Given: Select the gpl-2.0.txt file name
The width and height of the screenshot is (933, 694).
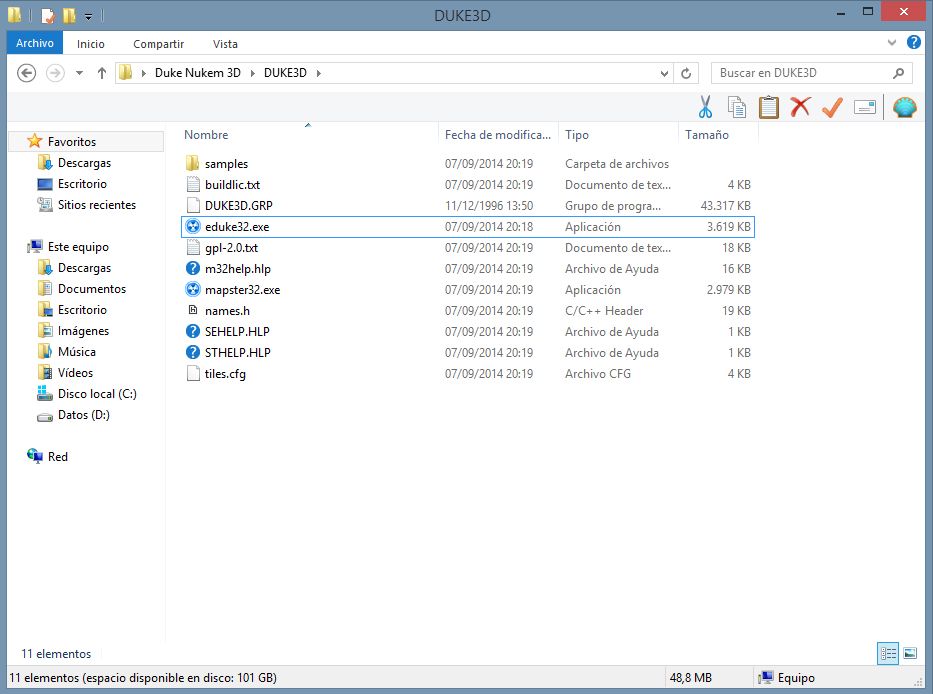Looking at the screenshot, I should (x=231, y=248).
